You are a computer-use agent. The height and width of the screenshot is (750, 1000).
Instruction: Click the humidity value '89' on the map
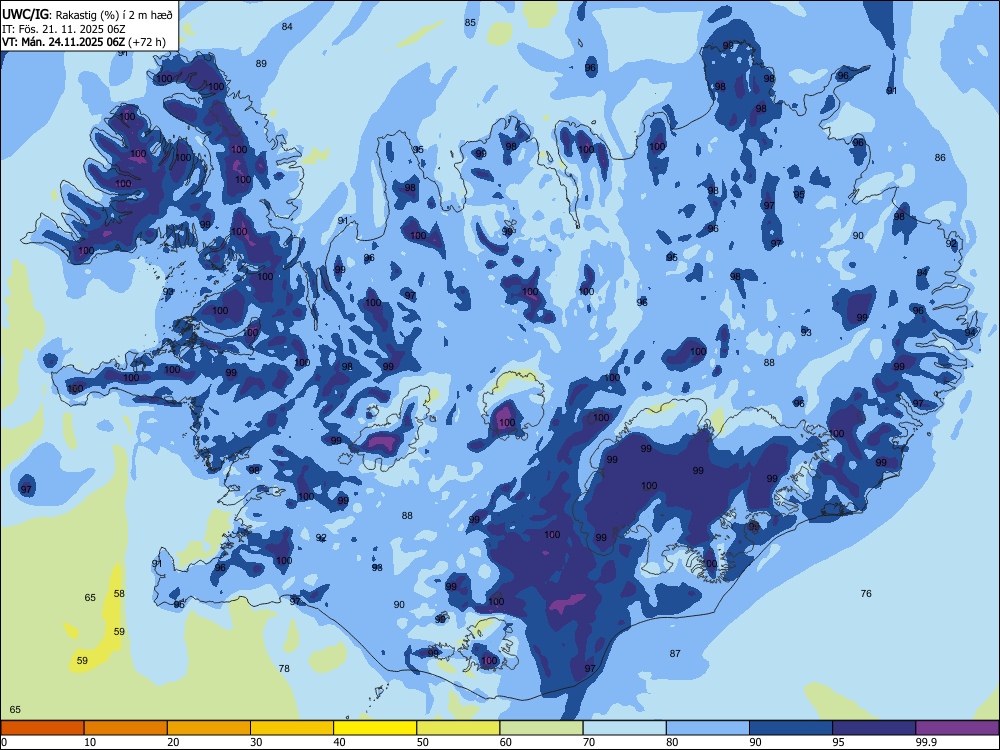coord(261,63)
